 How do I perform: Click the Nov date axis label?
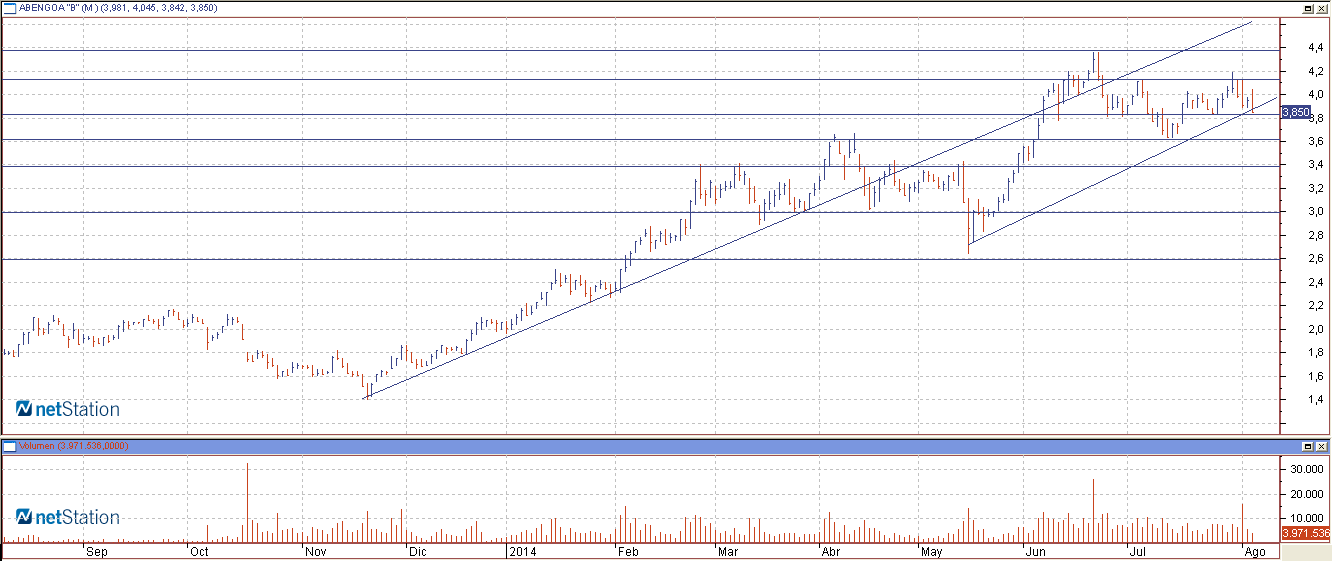pyautogui.click(x=317, y=551)
